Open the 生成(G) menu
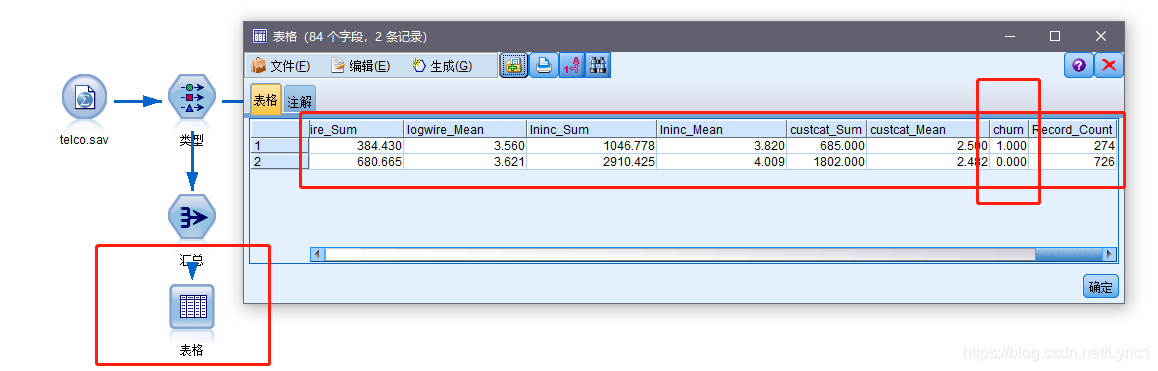 click(x=442, y=66)
